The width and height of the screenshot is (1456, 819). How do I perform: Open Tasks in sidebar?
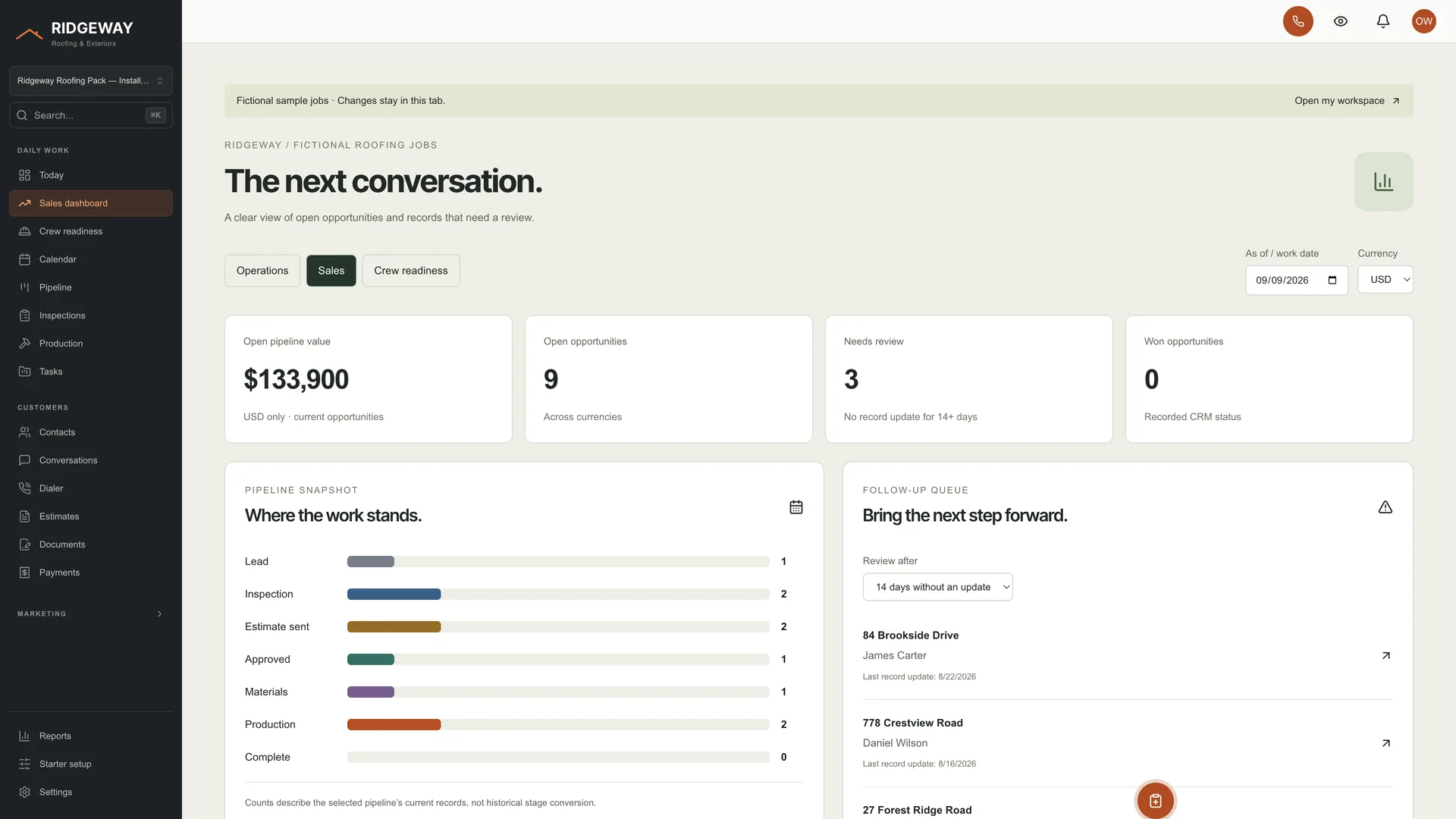pos(91,372)
